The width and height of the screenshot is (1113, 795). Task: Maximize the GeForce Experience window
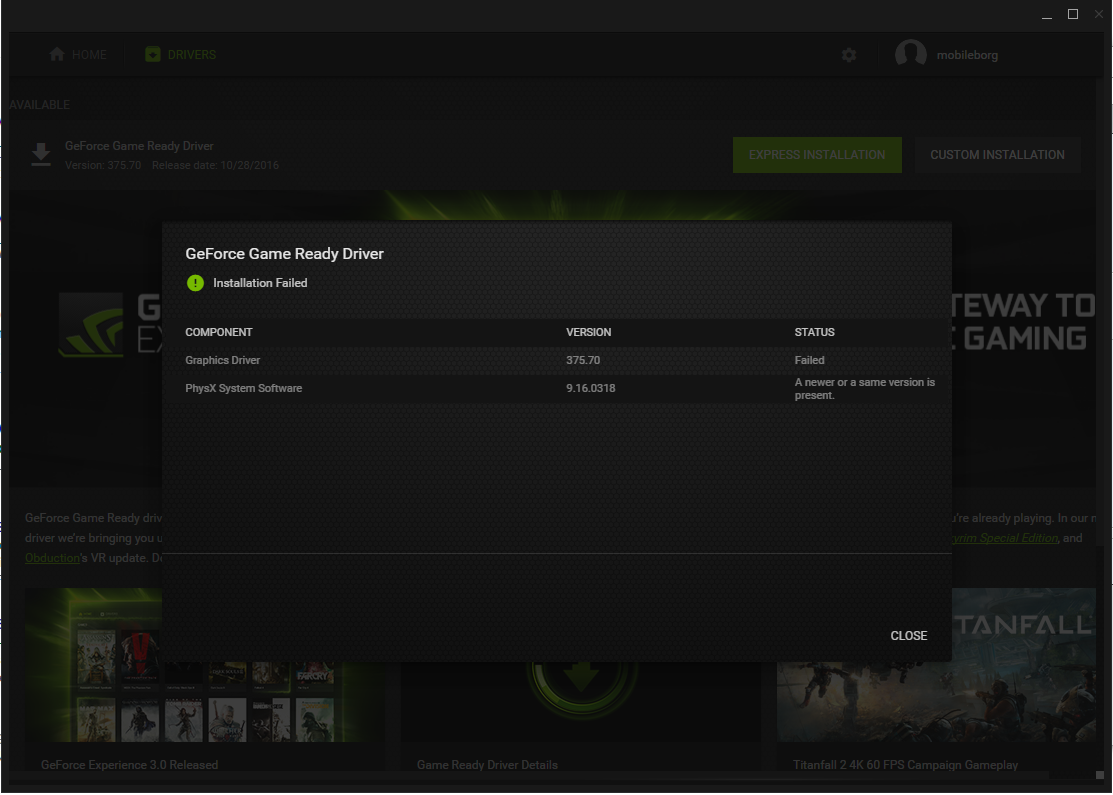[1073, 14]
